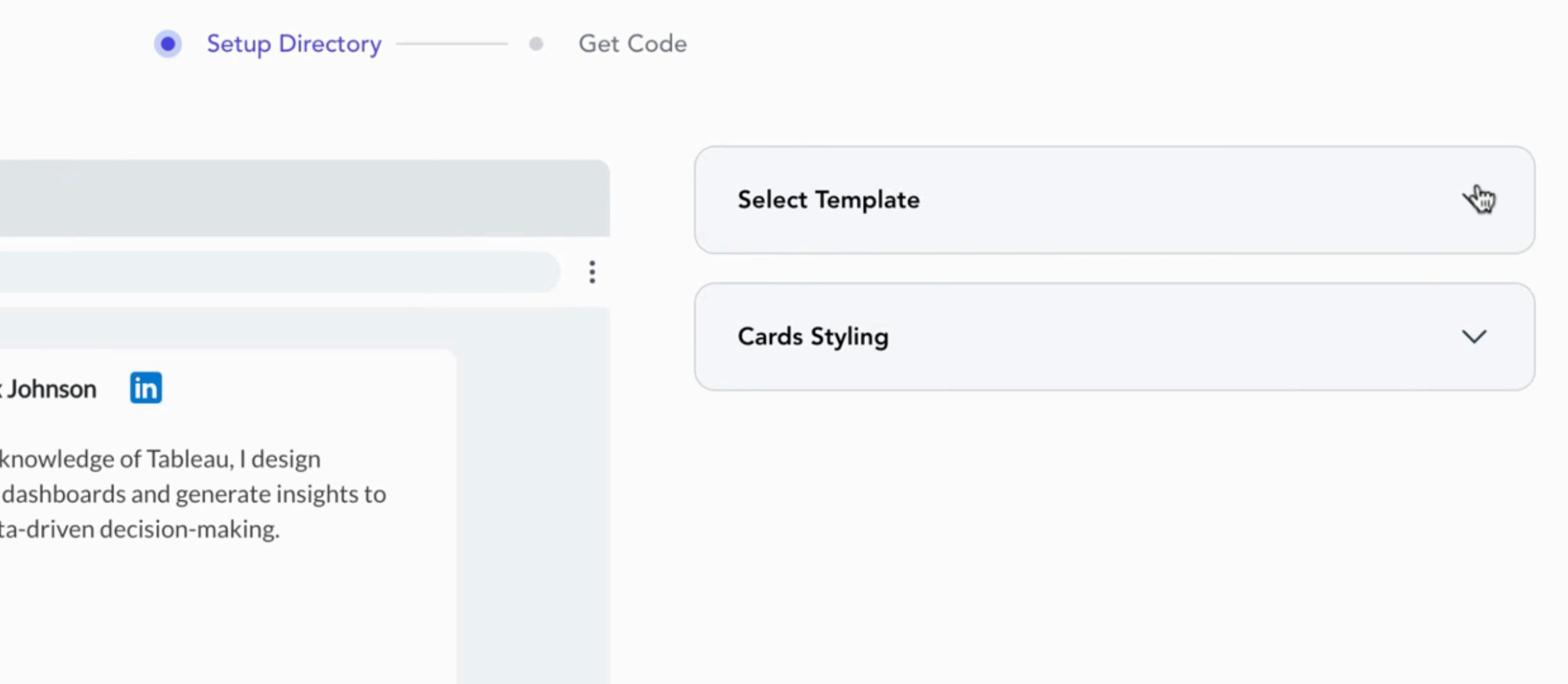Expand Select Template using its chevron
This screenshot has width=1568, height=684.
click(1474, 200)
